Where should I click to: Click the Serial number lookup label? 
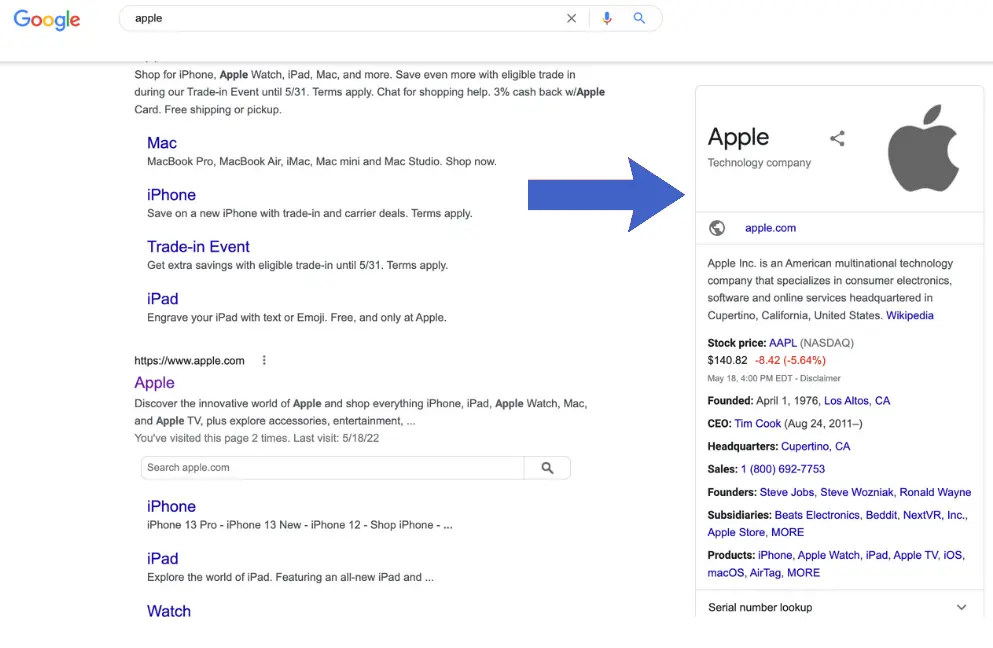(x=760, y=607)
